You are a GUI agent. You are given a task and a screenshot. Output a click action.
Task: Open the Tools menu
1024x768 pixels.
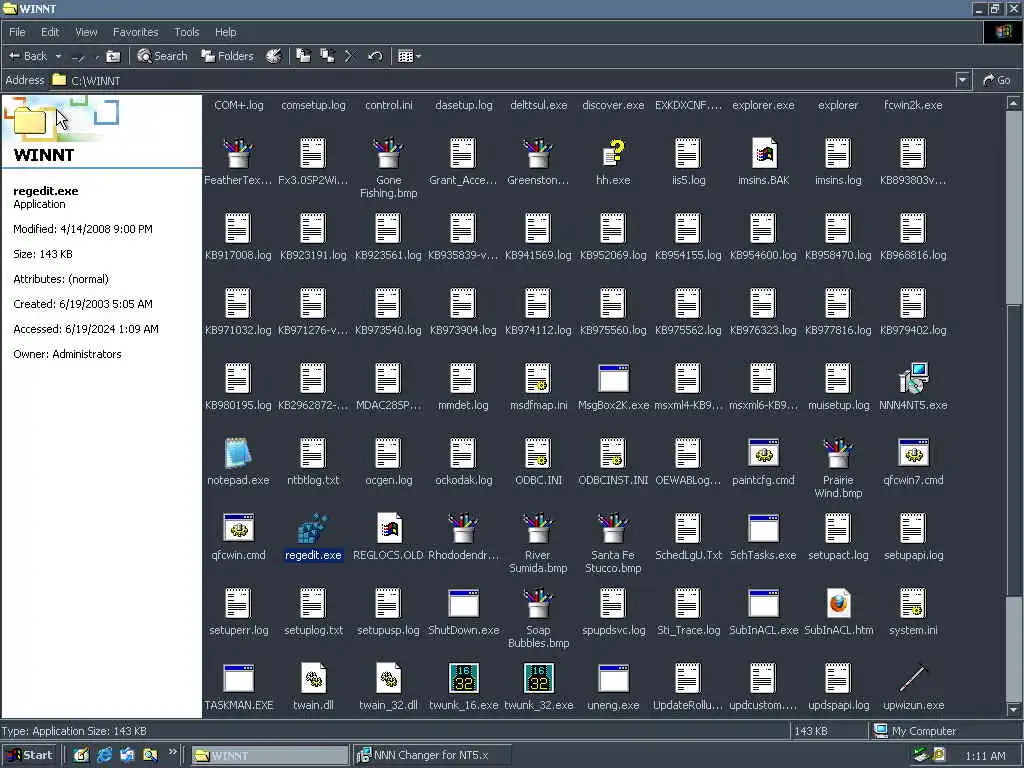pyautogui.click(x=186, y=32)
